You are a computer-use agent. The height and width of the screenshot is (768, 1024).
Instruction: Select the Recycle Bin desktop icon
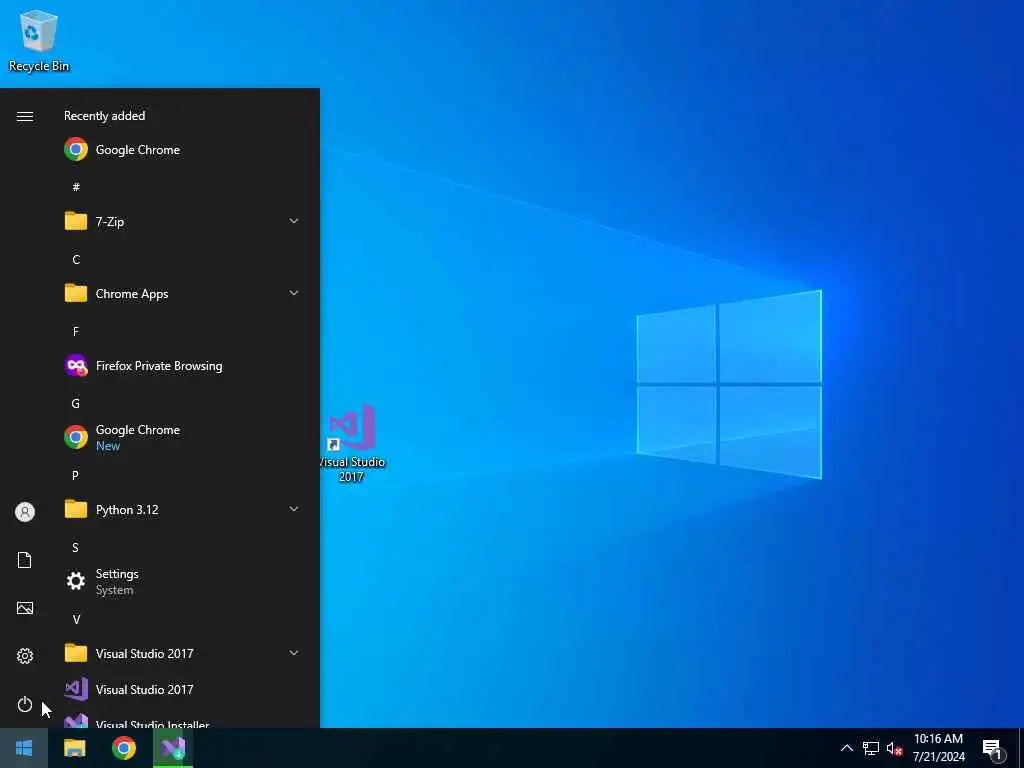tap(39, 40)
